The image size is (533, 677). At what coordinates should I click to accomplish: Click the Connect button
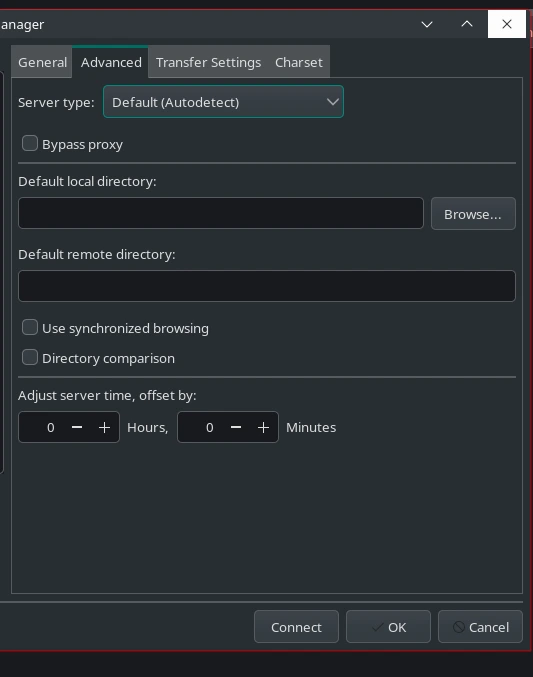[x=296, y=627]
